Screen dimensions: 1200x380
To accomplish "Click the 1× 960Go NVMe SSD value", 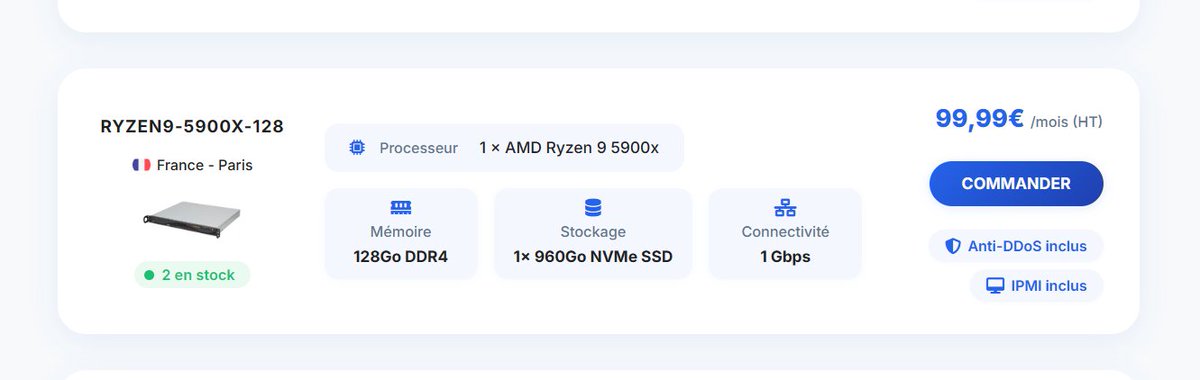I will pyautogui.click(x=593, y=257).
